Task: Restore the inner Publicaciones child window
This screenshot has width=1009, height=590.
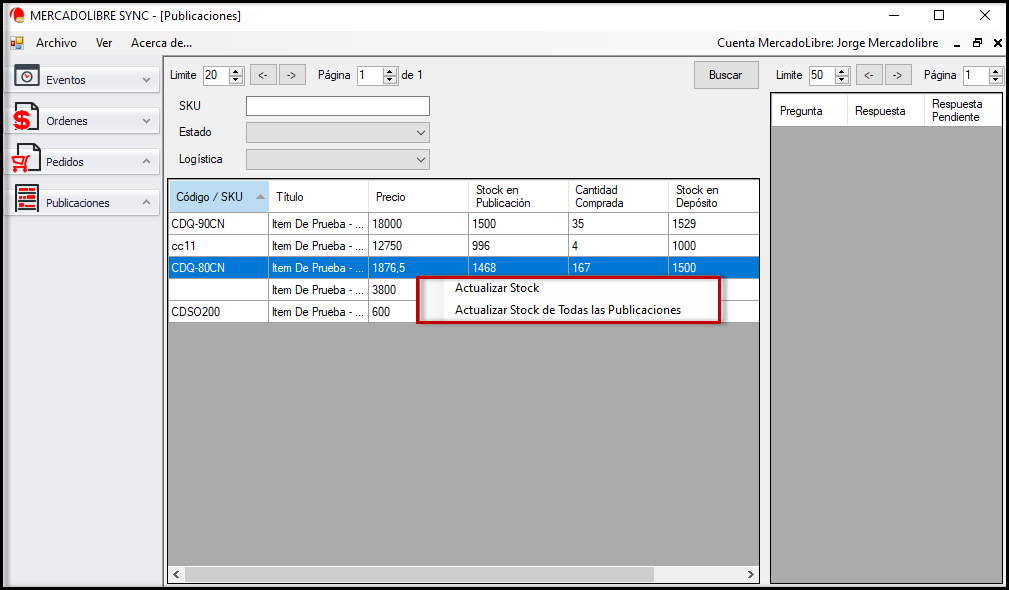Action: [977, 43]
